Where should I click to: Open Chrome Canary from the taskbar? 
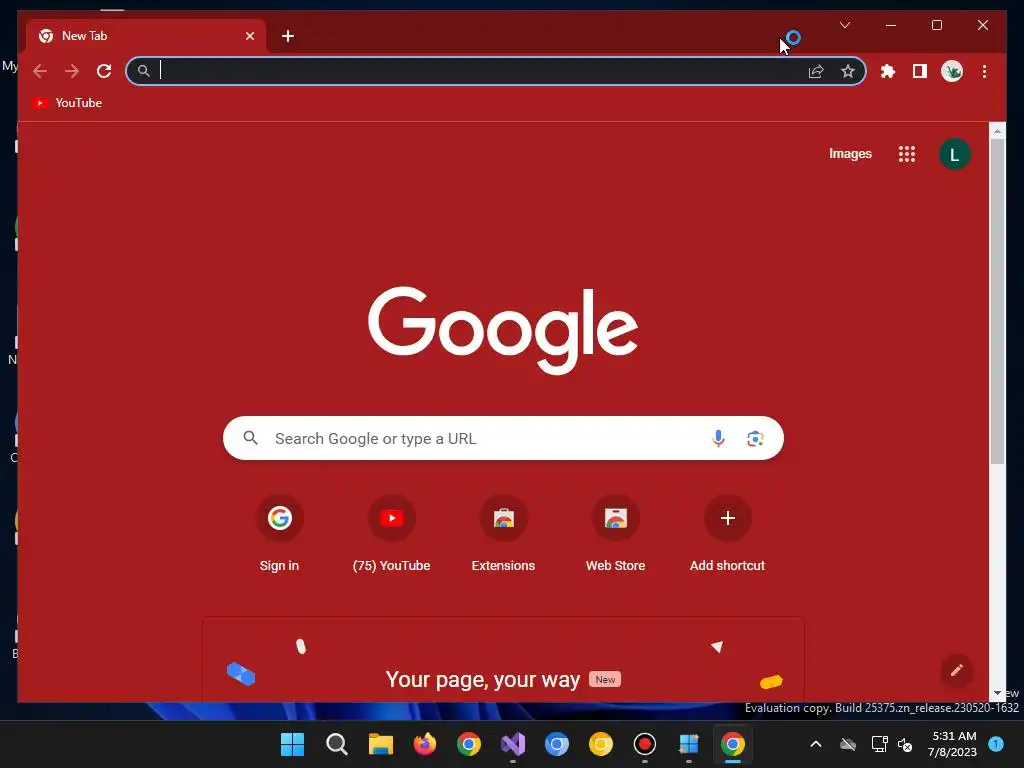pyautogui.click(x=601, y=744)
